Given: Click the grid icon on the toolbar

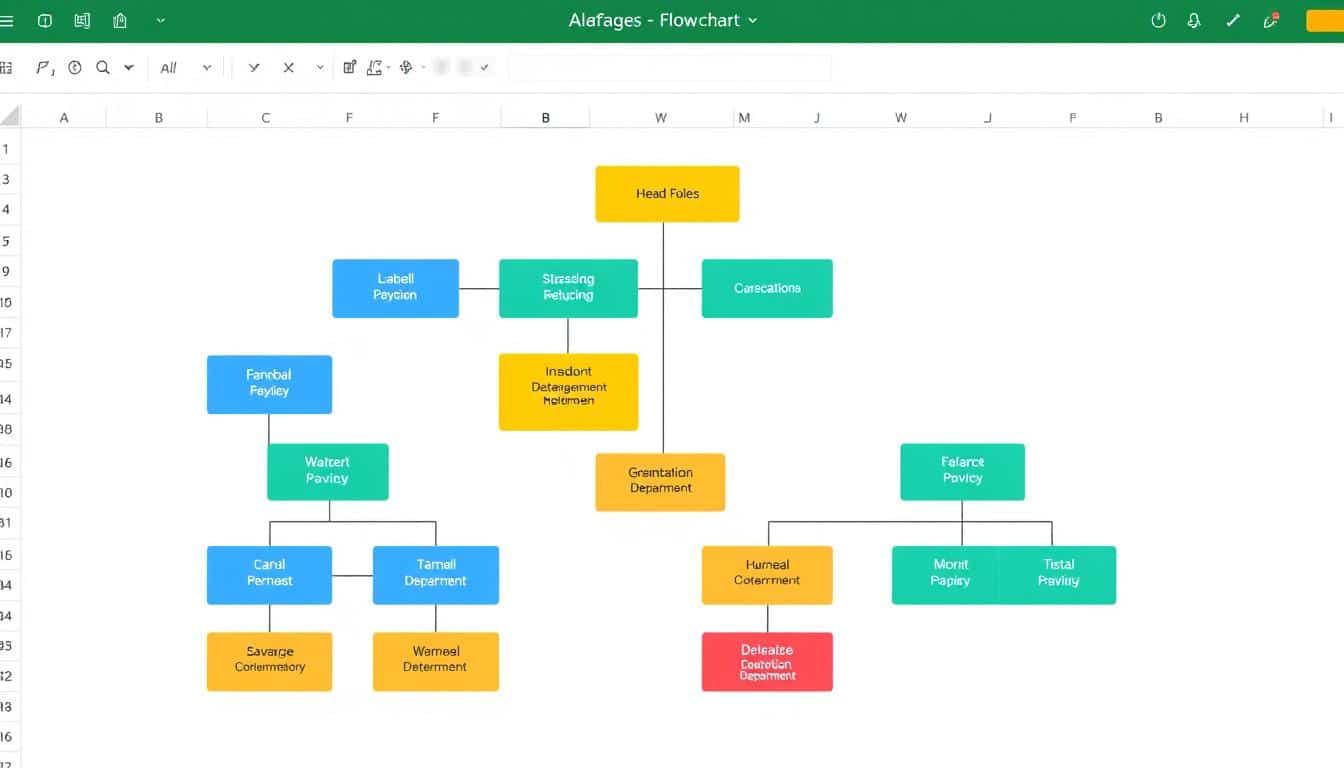Looking at the screenshot, I should pos(6,68).
